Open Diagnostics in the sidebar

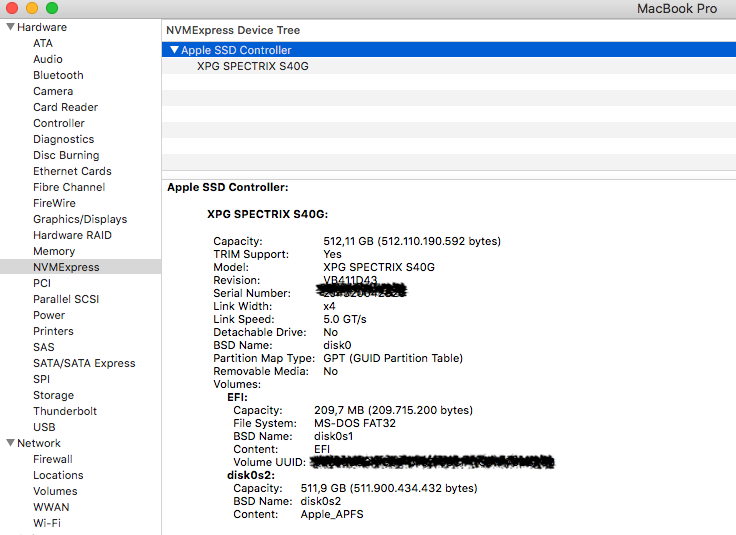tap(63, 139)
